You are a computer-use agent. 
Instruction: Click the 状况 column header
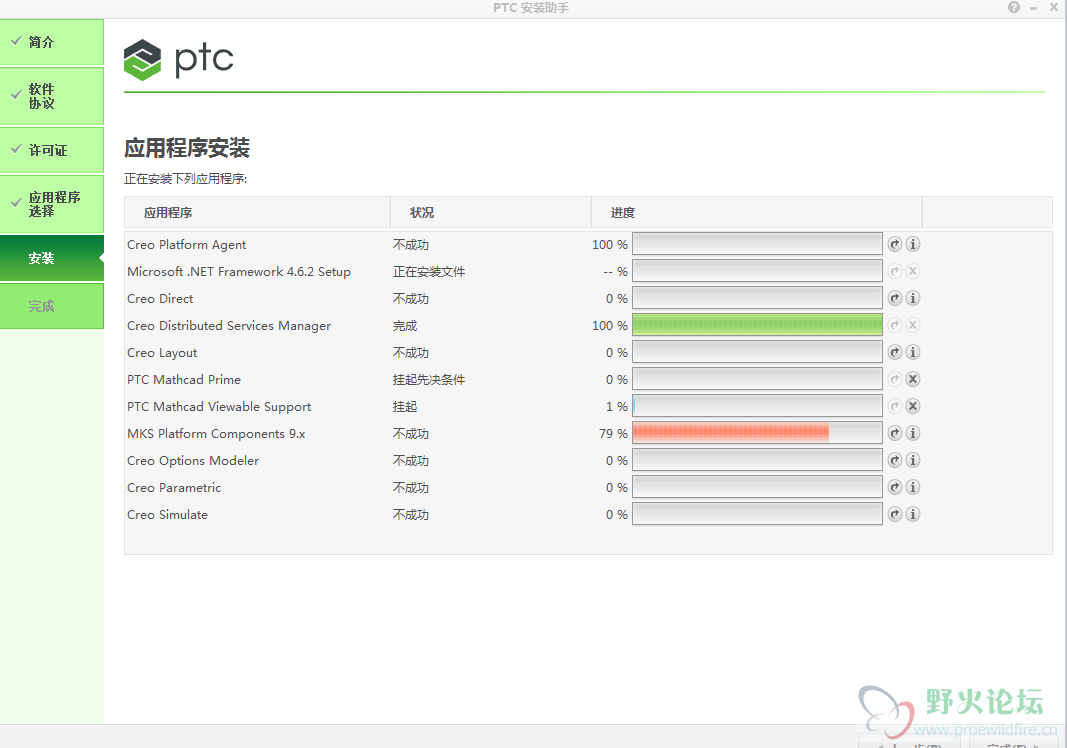[x=490, y=212]
